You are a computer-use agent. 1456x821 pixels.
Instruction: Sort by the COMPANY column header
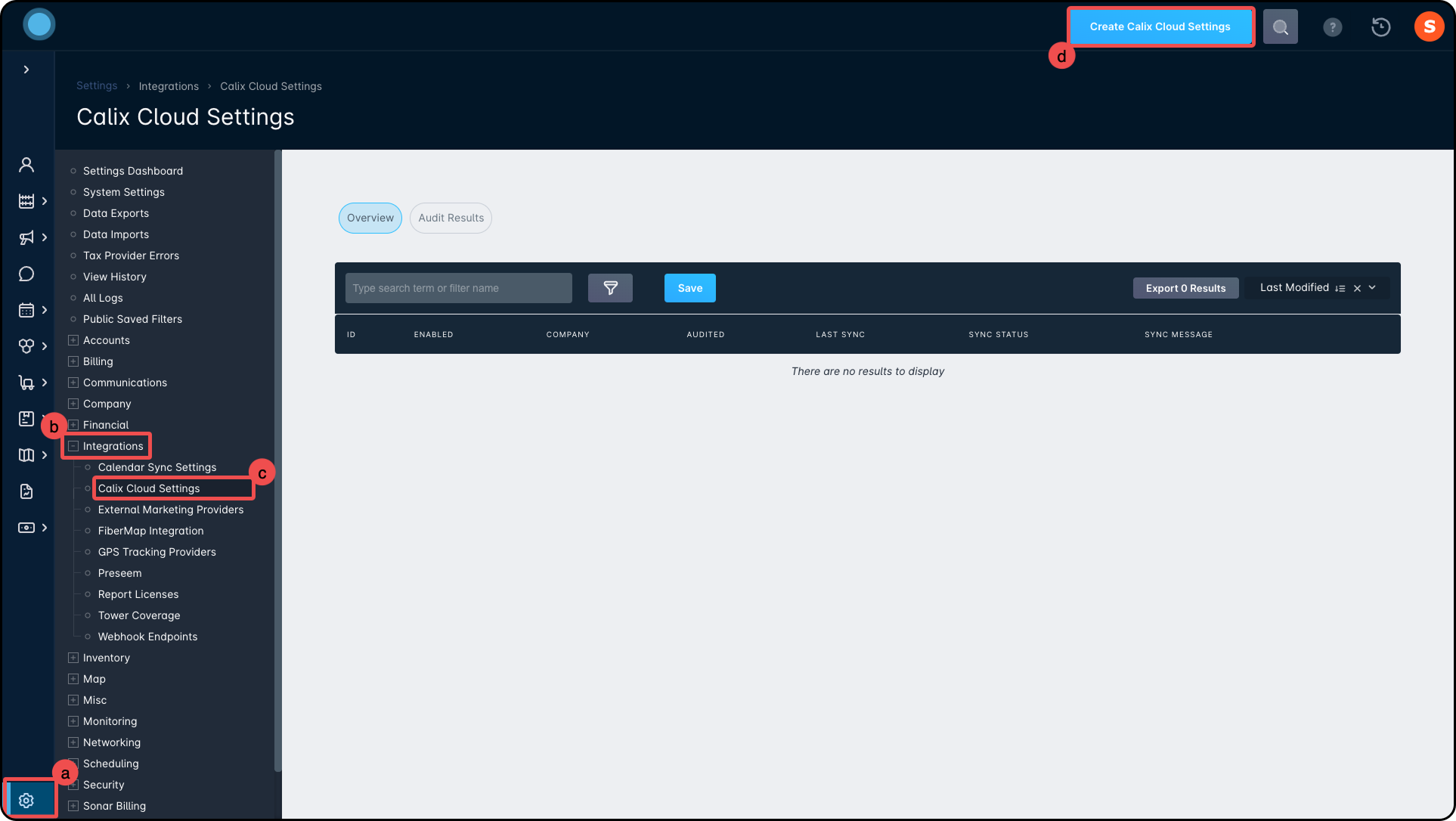pyautogui.click(x=568, y=334)
